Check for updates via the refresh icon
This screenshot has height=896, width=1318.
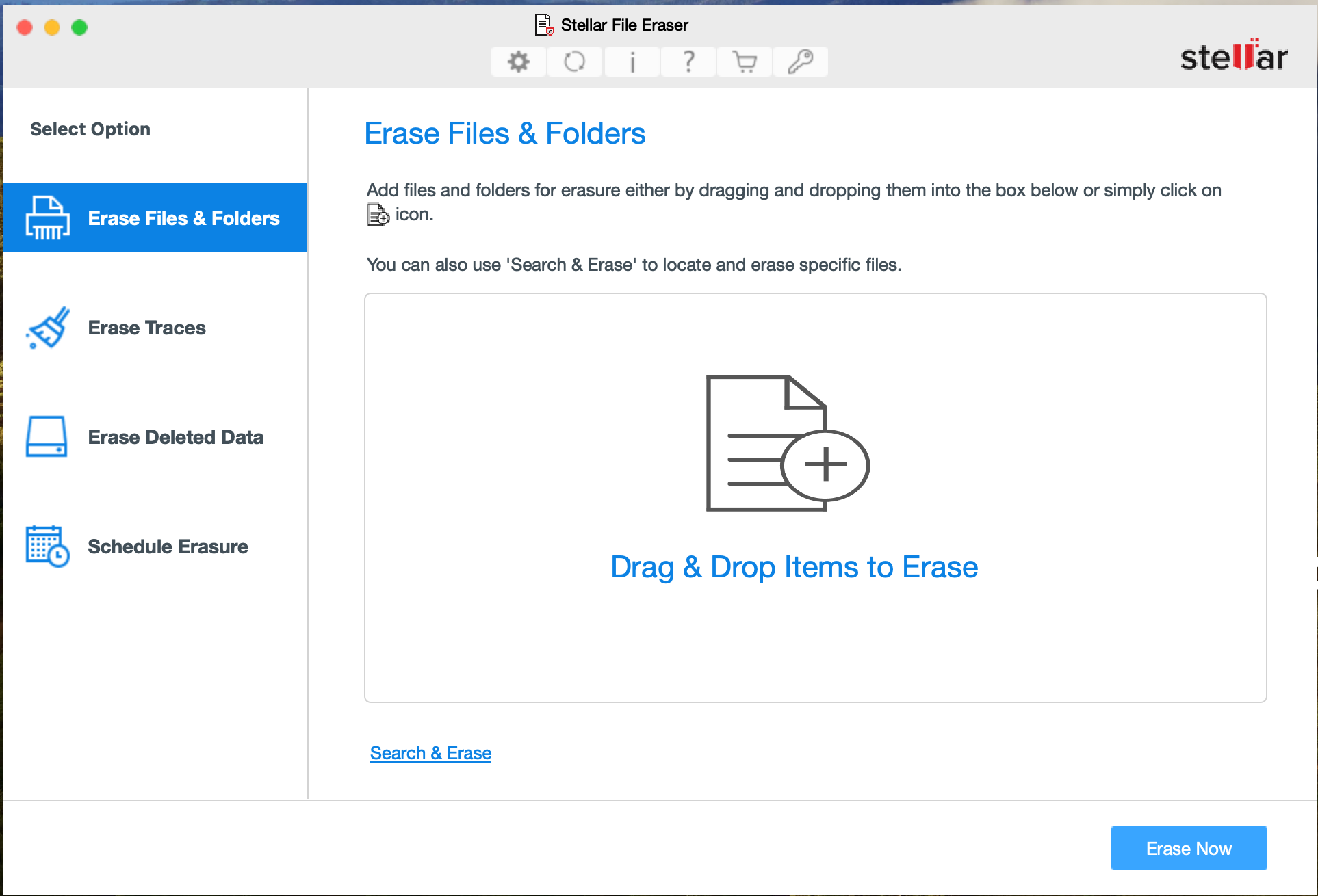(575, 61)
